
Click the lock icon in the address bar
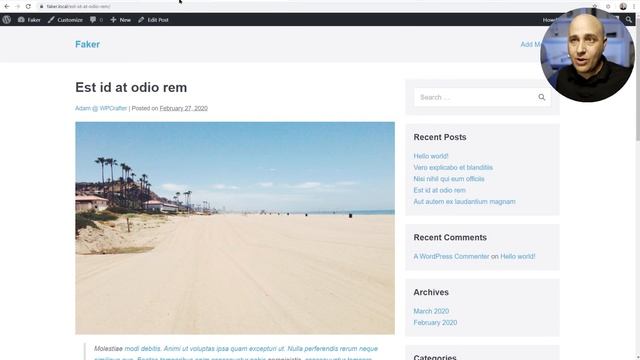pos(41,6)
